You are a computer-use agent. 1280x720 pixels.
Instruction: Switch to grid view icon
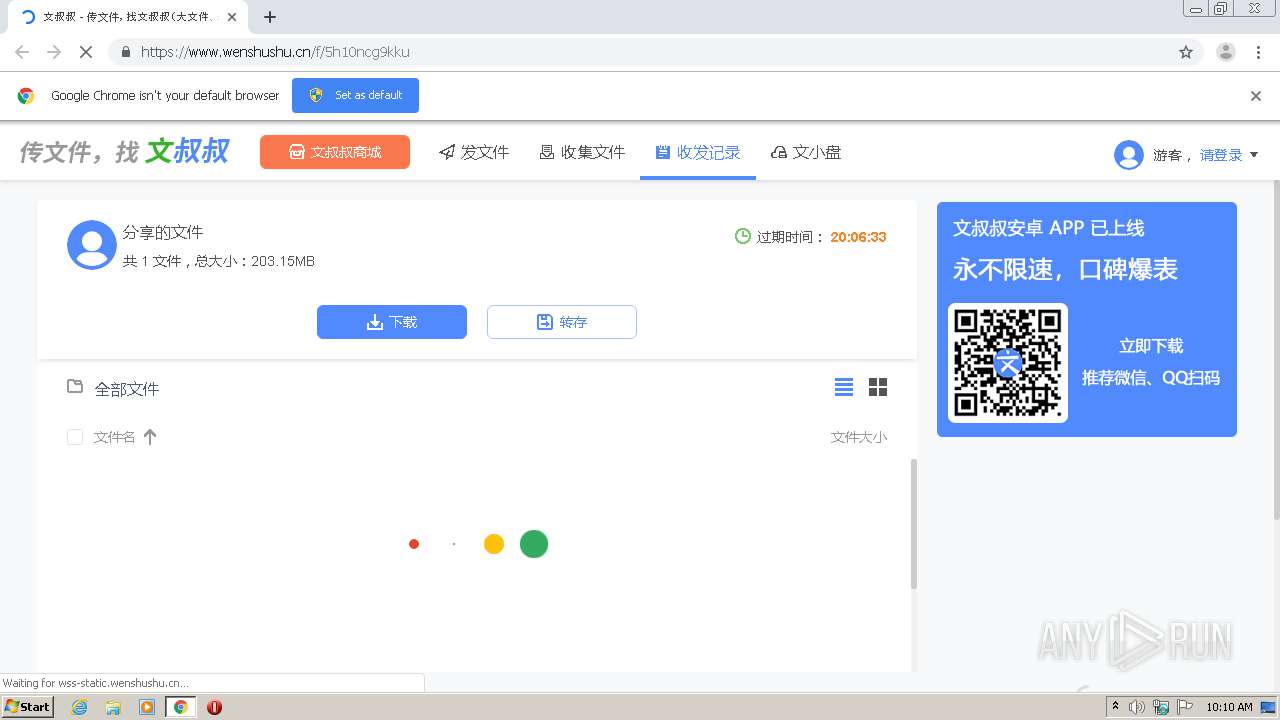click(x=878, y=387)
